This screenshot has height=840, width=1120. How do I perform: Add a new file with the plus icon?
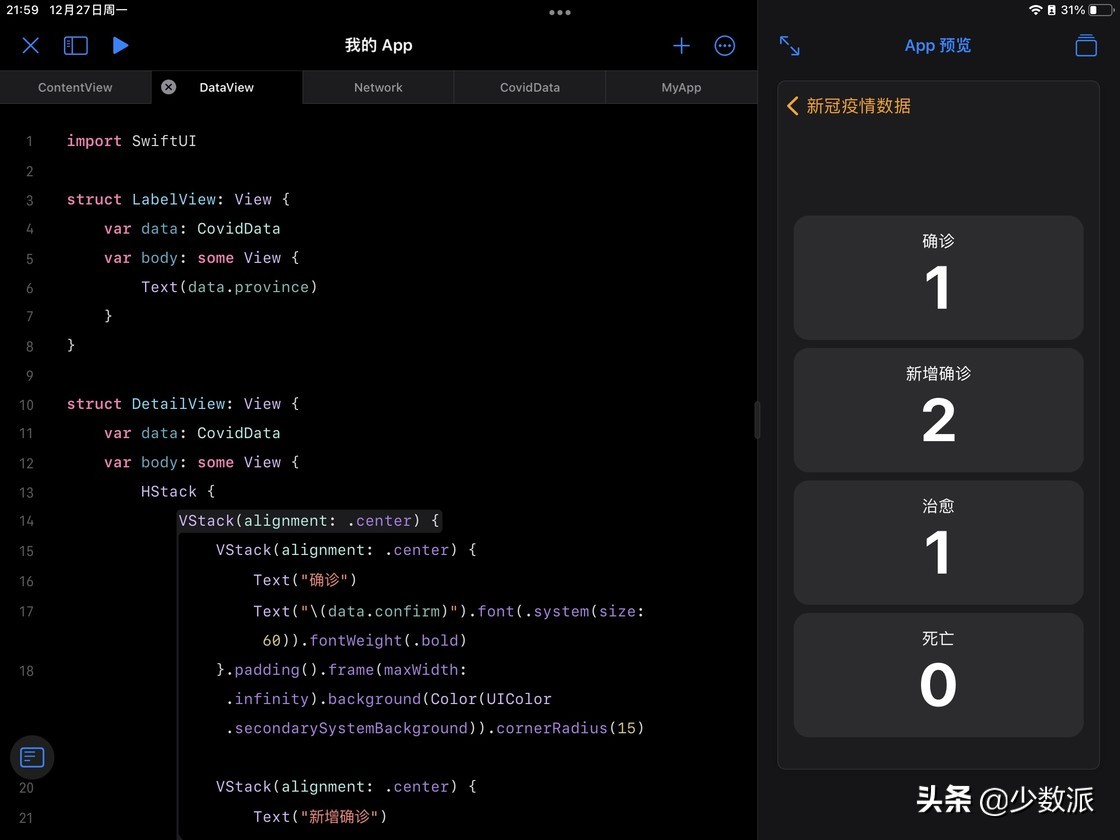click(681, 46)
